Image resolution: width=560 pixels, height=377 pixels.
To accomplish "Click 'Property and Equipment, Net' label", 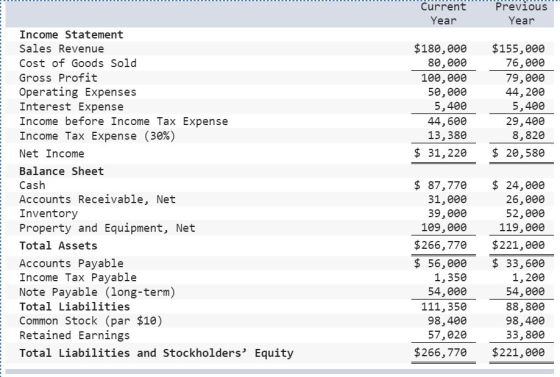I will click(x=107, y=228).
